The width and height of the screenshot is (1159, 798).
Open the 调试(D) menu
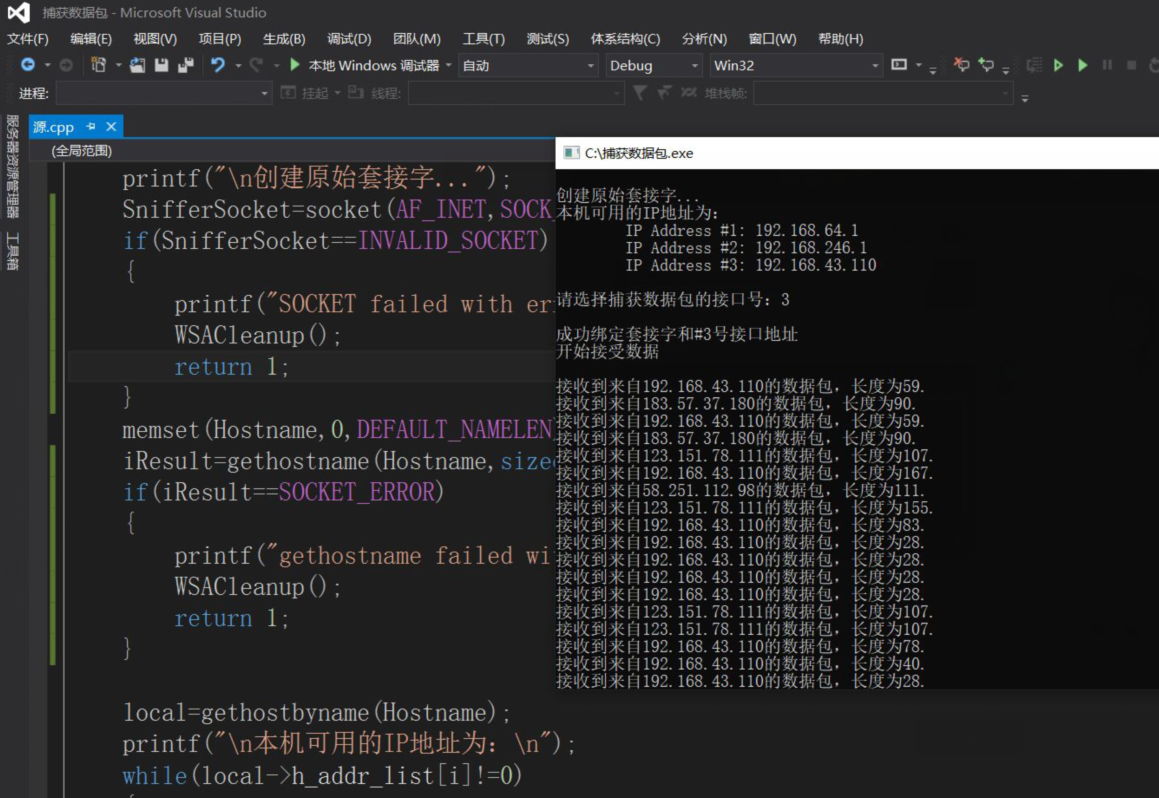tap(349, 38)
